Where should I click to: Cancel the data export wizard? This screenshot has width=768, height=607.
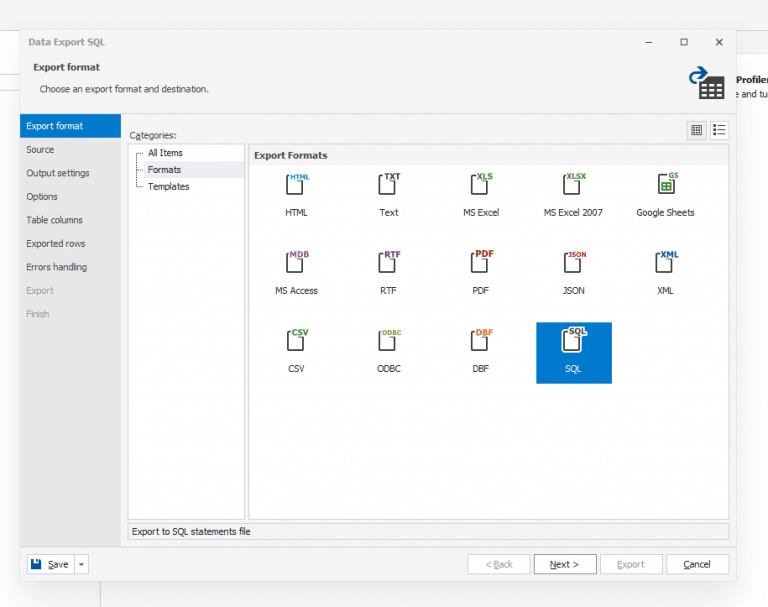pos(697,564)
